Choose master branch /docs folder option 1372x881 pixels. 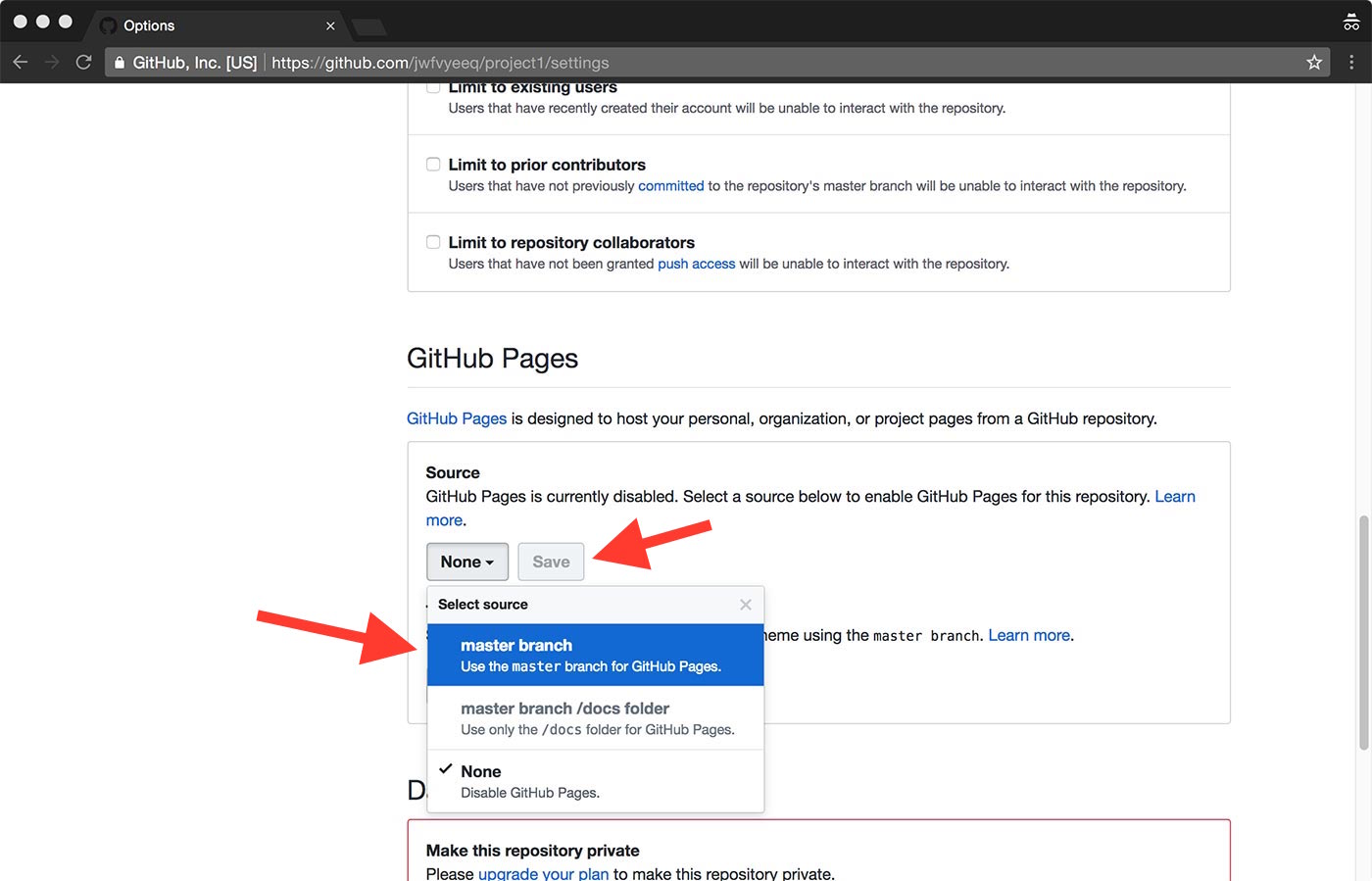[x=596, y=718]
